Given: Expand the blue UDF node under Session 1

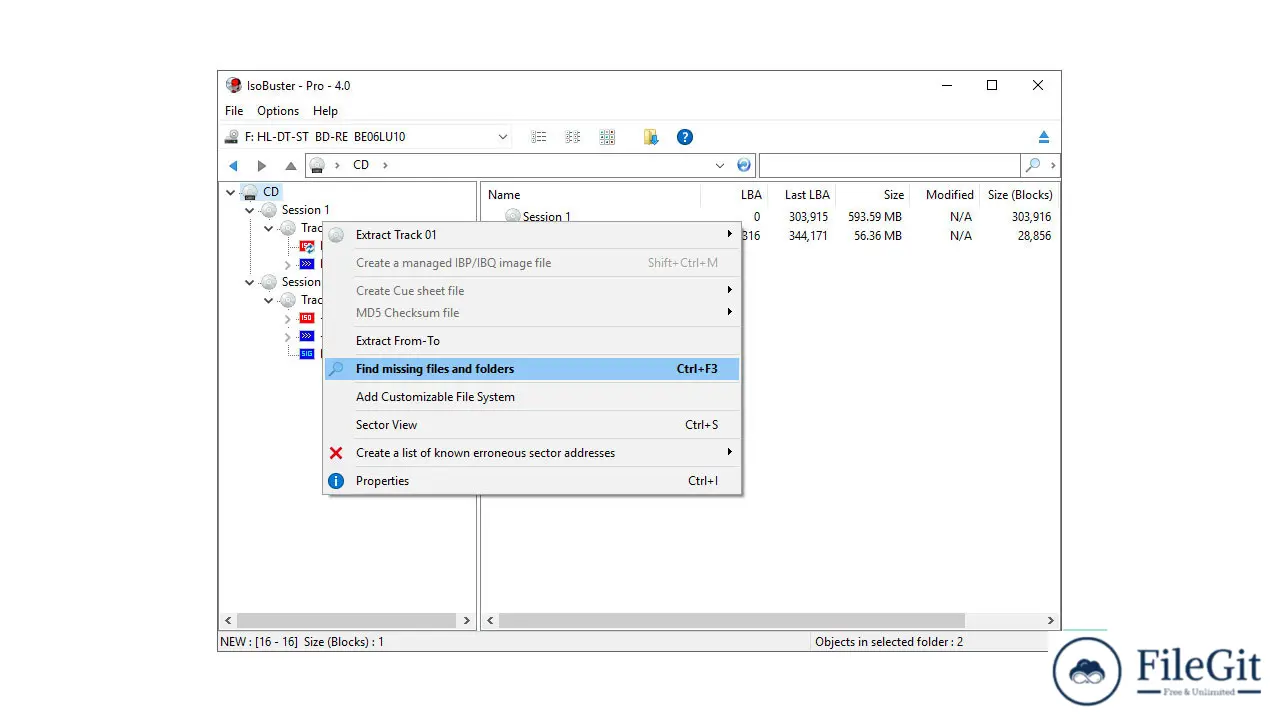Looking at the screenshot, I should [288, 264].
